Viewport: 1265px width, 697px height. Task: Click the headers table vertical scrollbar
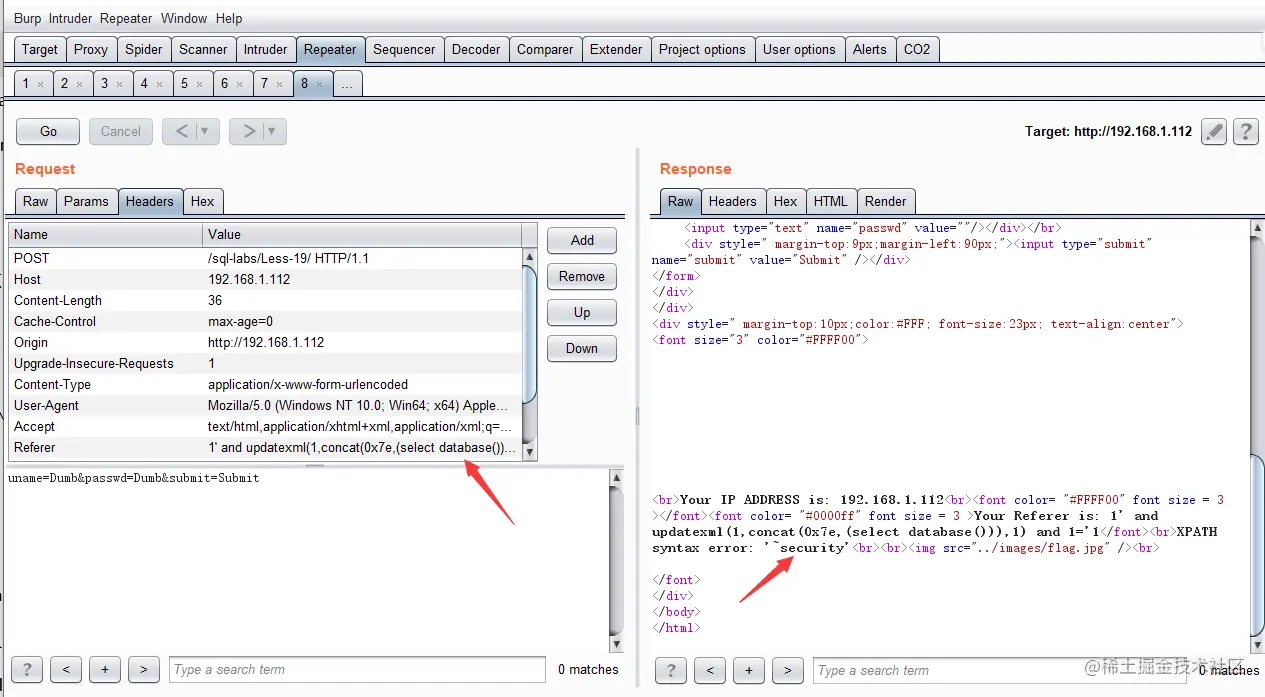pos(530,355)
